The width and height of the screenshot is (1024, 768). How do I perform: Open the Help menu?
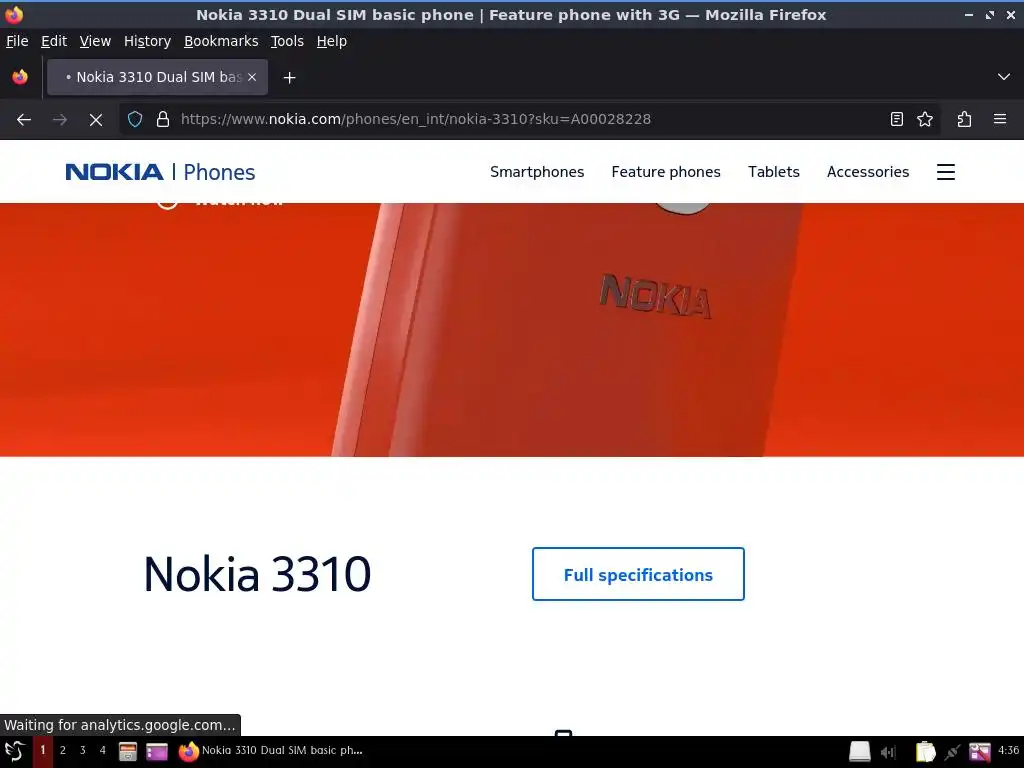pyautogui.click(x=332, y=41)
